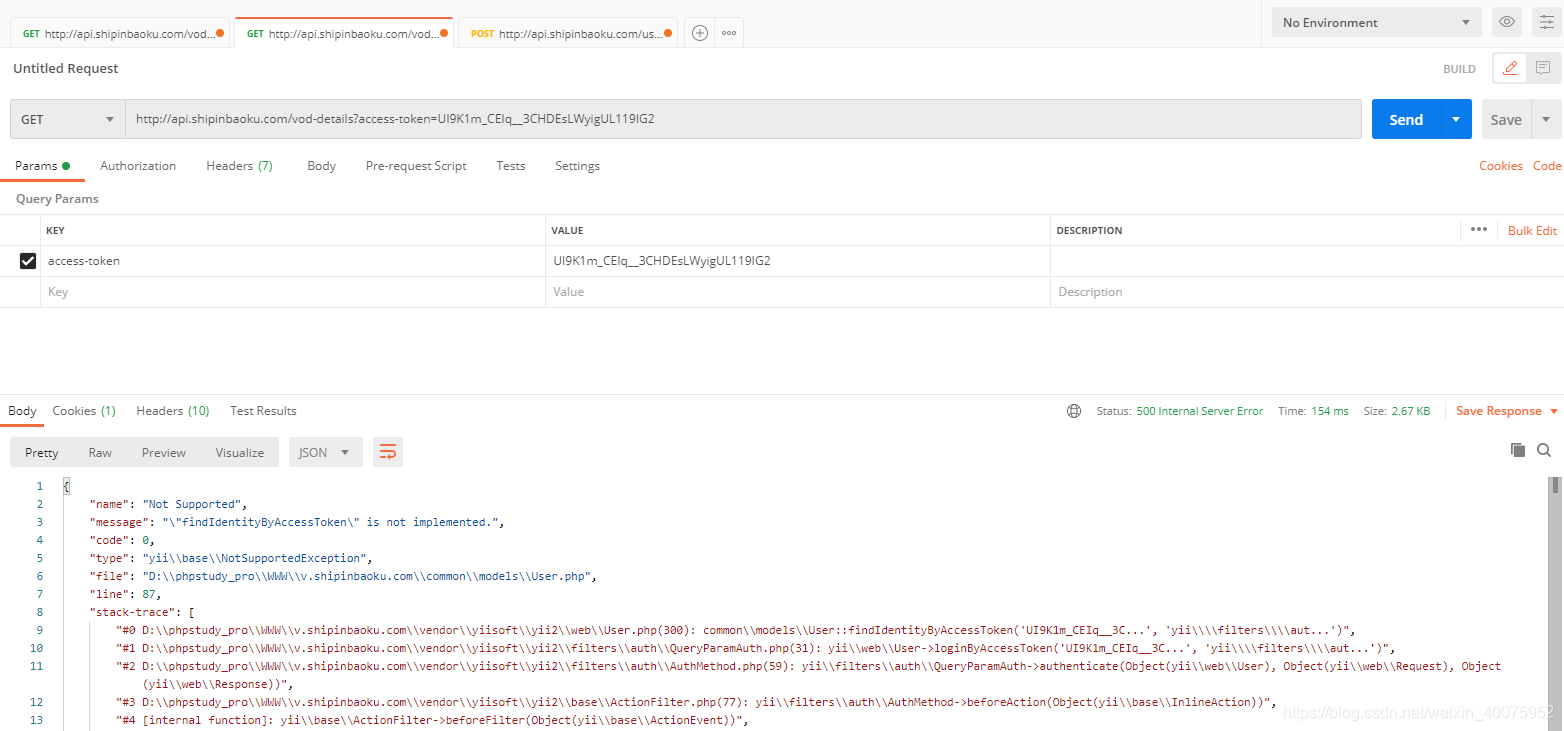Click the Bulk Edit link
Viewport: 1564px width, 731px height.
point(1532,230)
